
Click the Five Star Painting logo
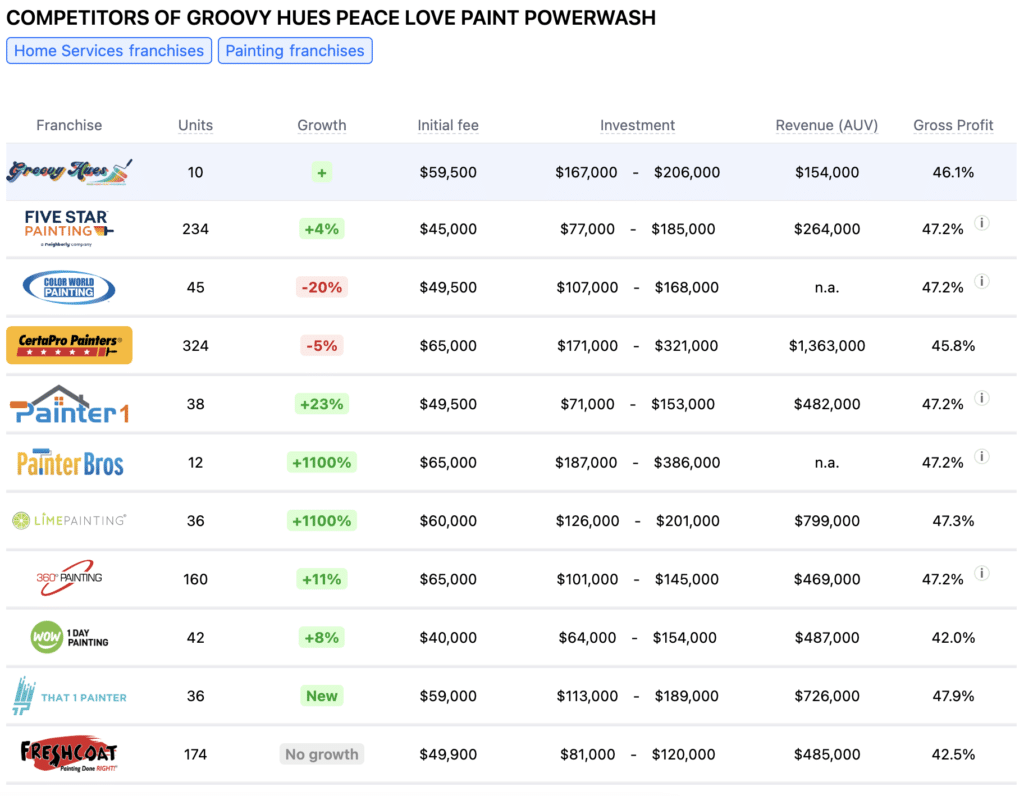tap(69, 228)
